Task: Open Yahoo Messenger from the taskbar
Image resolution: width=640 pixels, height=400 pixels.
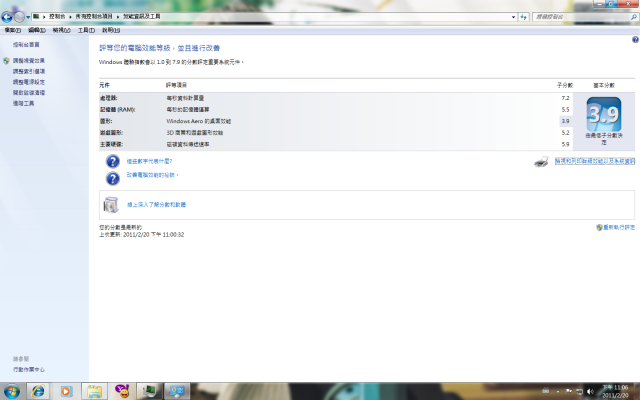Action: pos(122,391)
